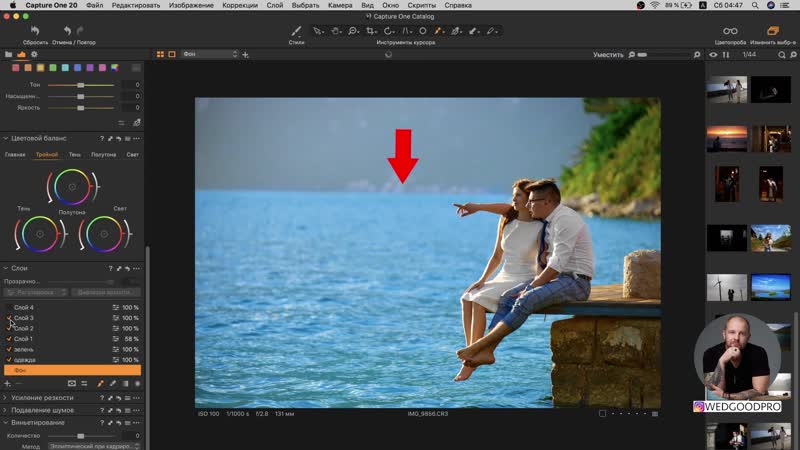800x450 pixels.
Task: Enable the Слой 4 layer checkbox
Action: click(x=9, y=308)
